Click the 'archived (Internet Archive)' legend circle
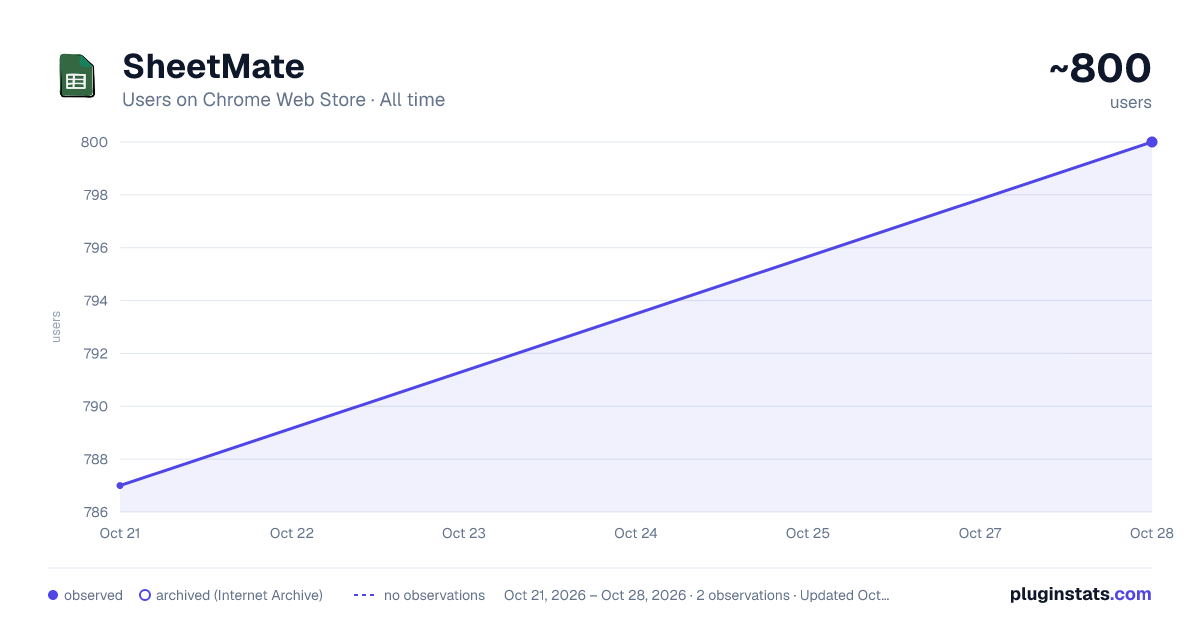Viewport: 1200px width, 630px height. (145, 595)
